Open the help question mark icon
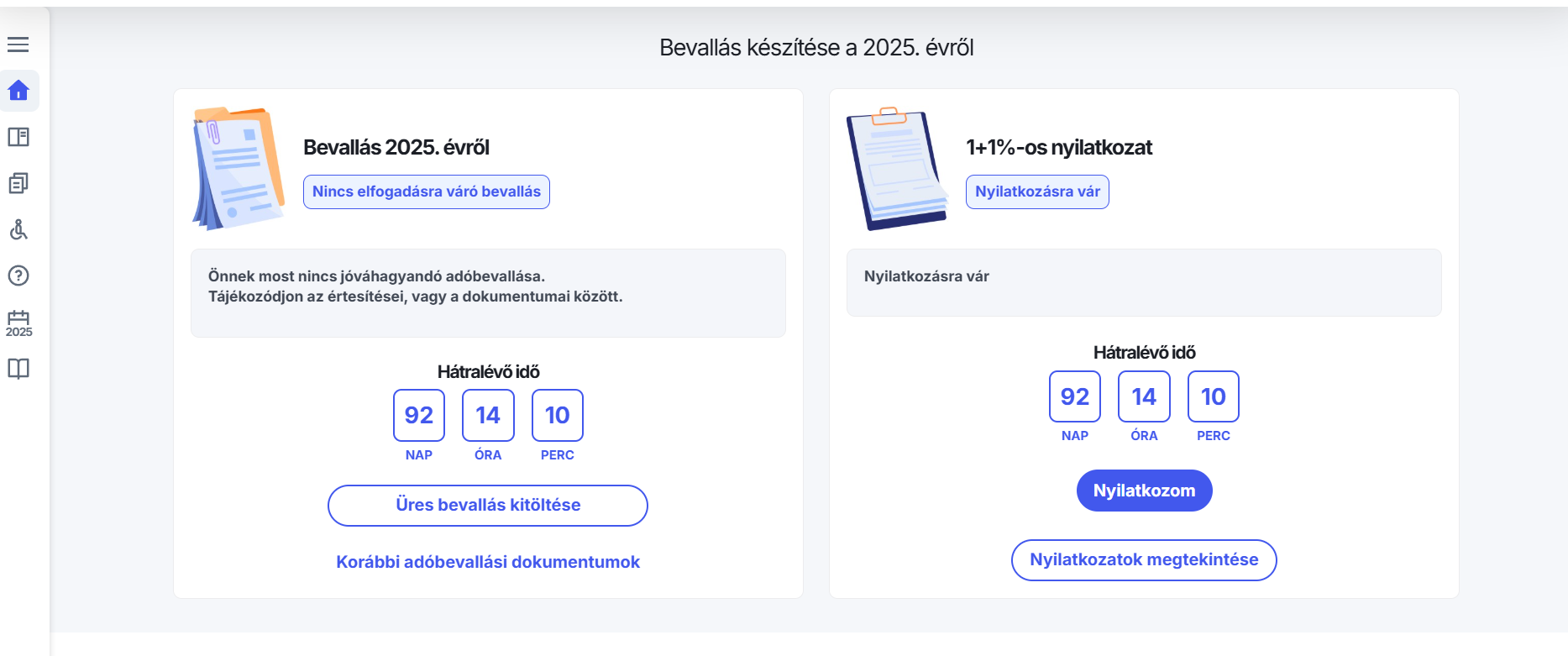The height and width of the screenshot is (656, 1568). click(18, 276)
